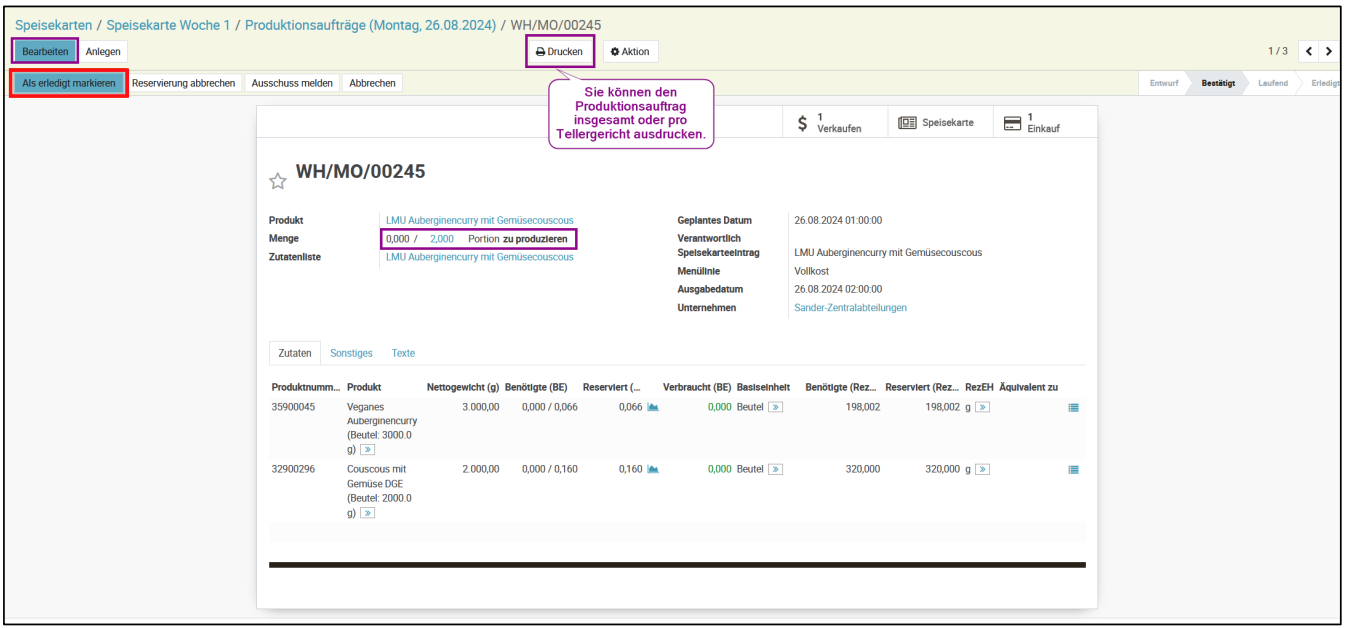Click the Drucken print button
This screenshot has width=1346, height=628.
click(559, 52)
